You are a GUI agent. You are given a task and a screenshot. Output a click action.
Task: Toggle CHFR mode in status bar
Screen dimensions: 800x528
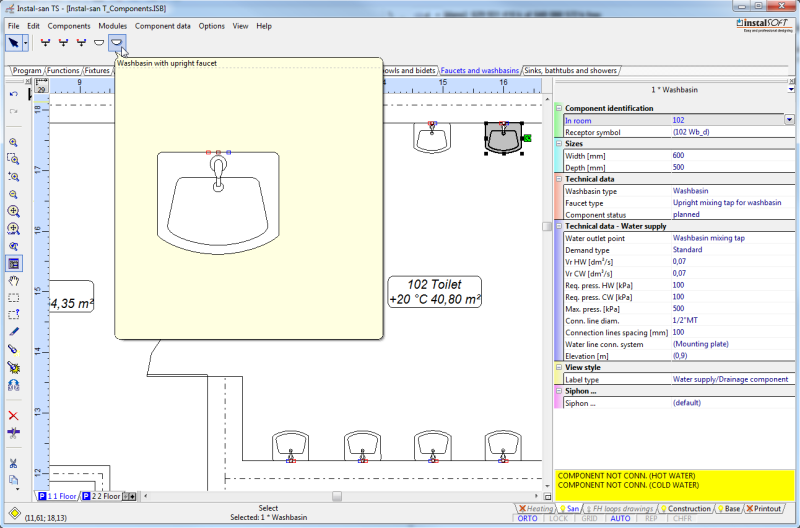coord(682,518)
